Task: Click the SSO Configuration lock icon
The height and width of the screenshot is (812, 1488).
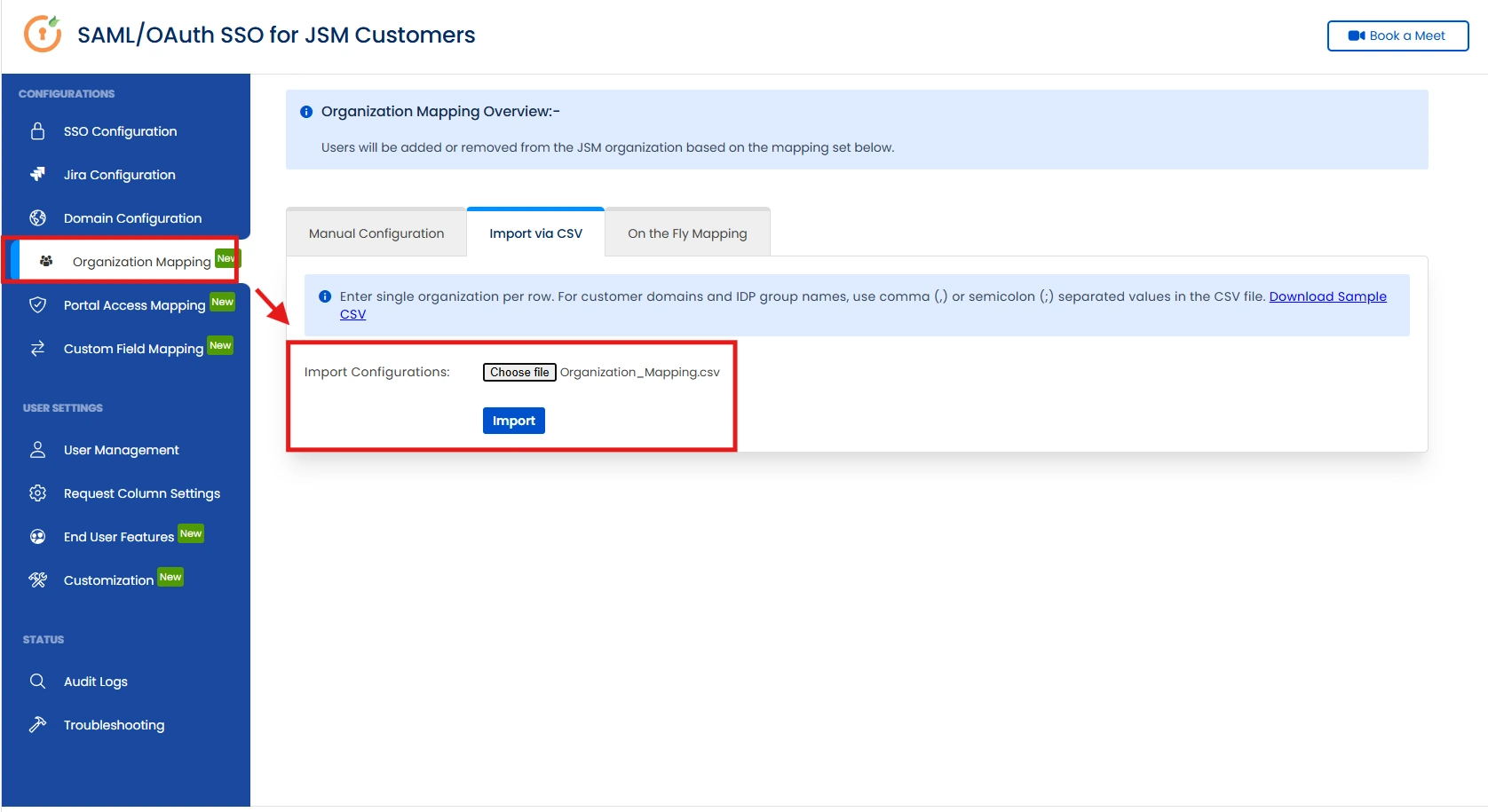Action: tap(37, 131)
